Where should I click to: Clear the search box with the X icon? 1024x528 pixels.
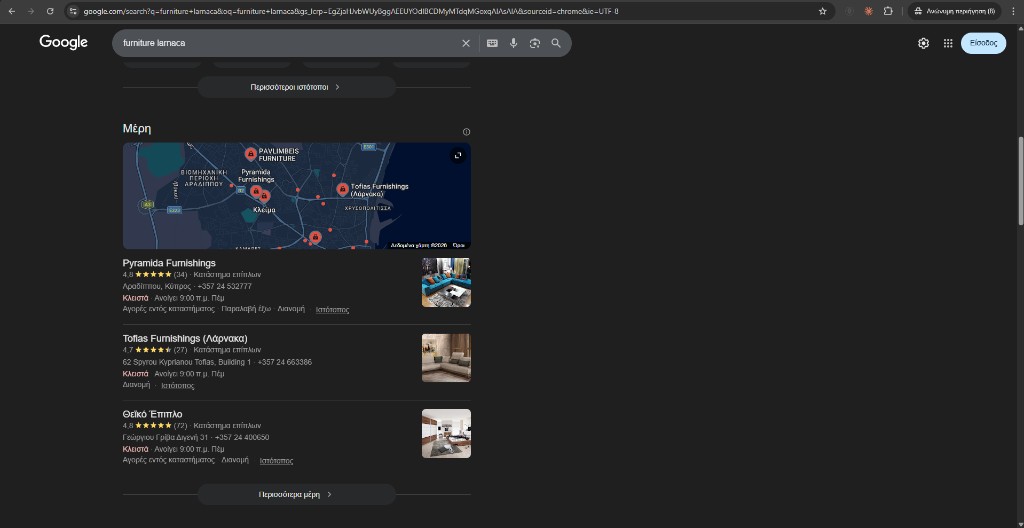(x=466, y=43)
